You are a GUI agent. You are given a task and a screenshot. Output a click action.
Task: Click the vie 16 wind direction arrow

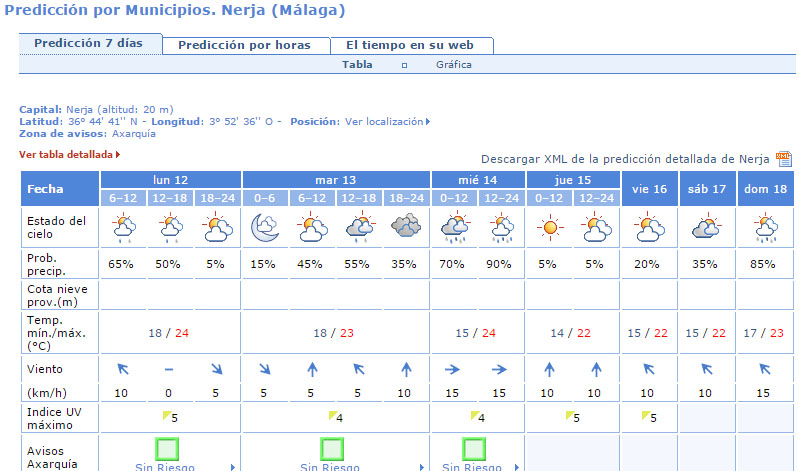pyautogui.click(x=649, y=369)
